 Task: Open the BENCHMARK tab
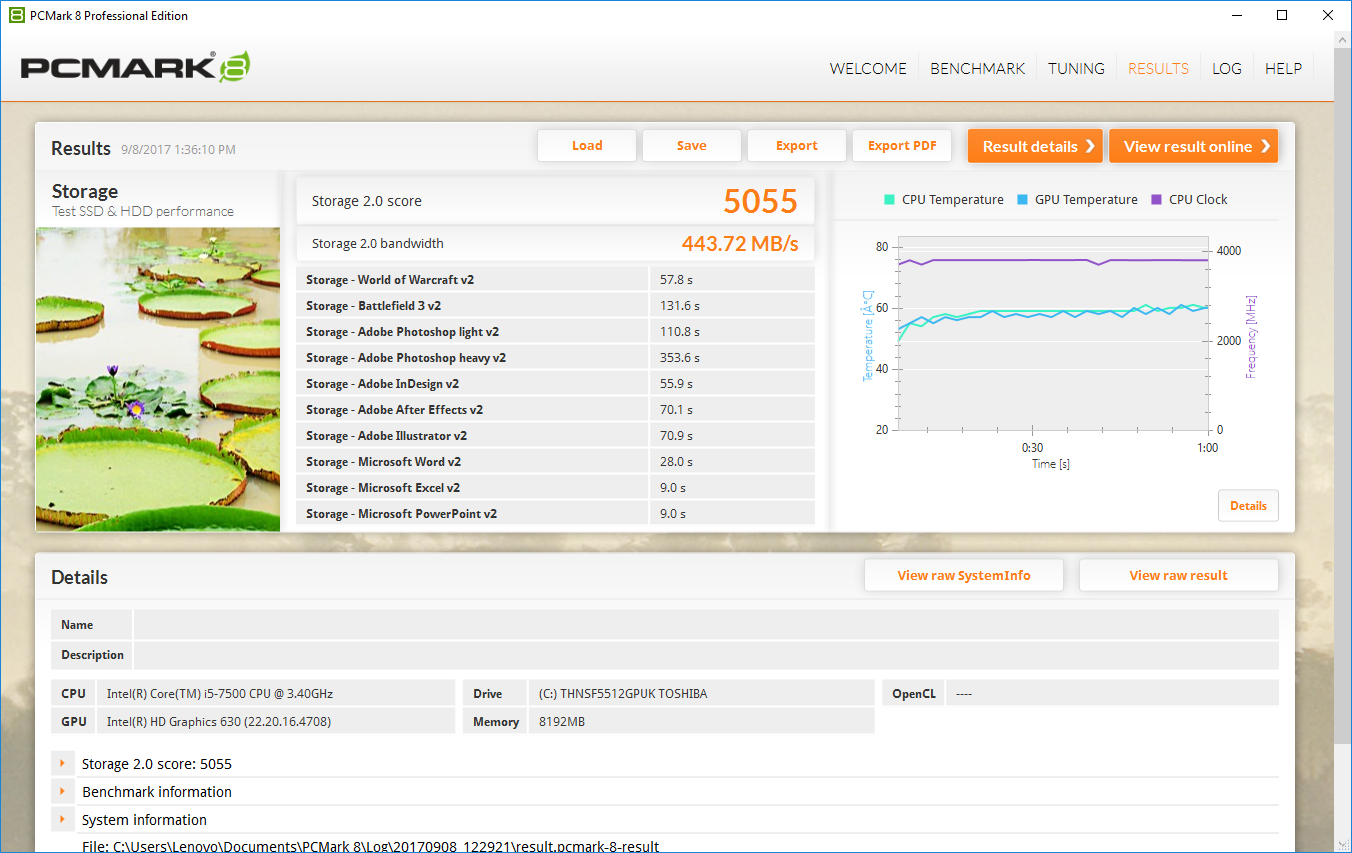[977, 68]
